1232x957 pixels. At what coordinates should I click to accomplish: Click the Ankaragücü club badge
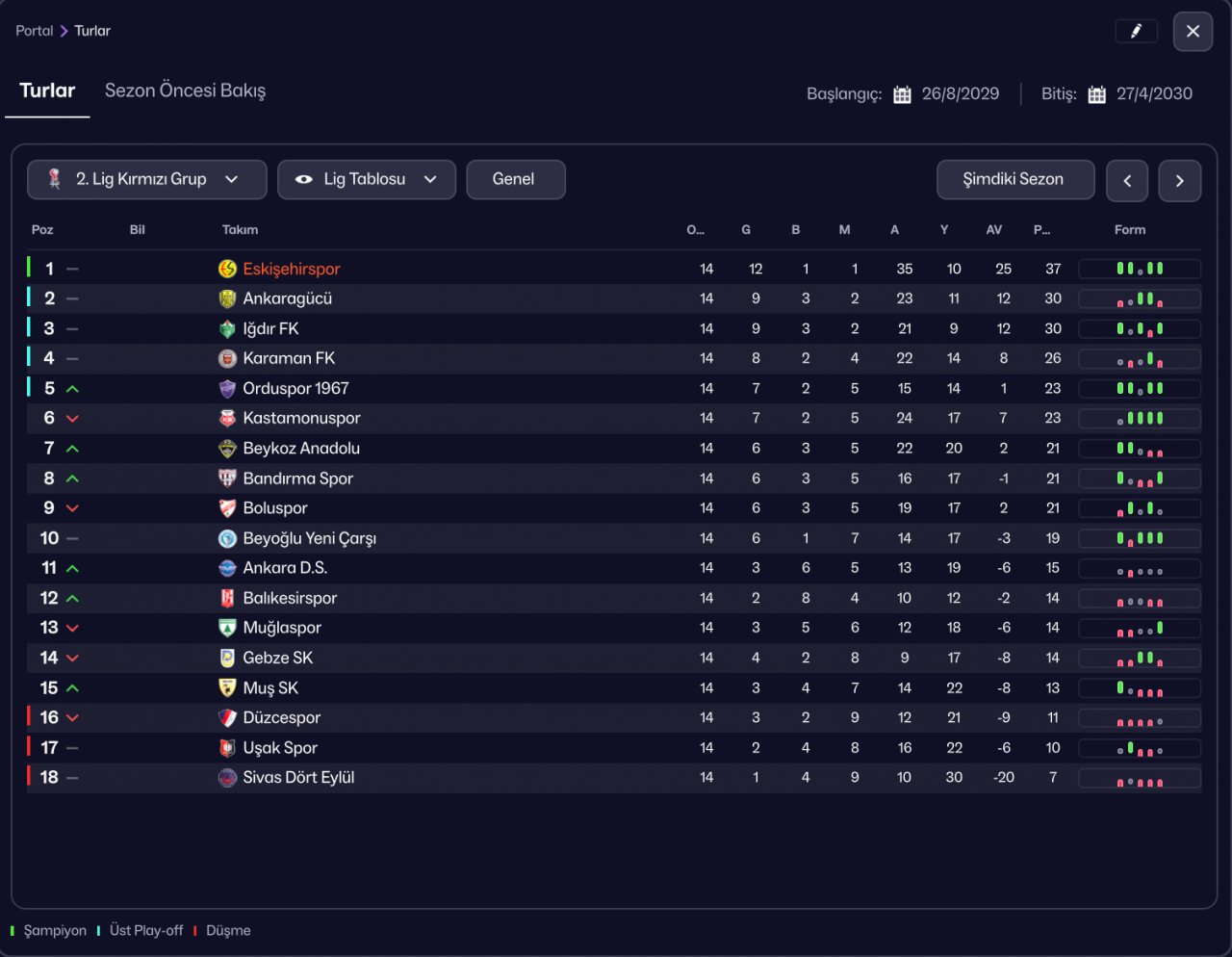[x=227, y=298]
